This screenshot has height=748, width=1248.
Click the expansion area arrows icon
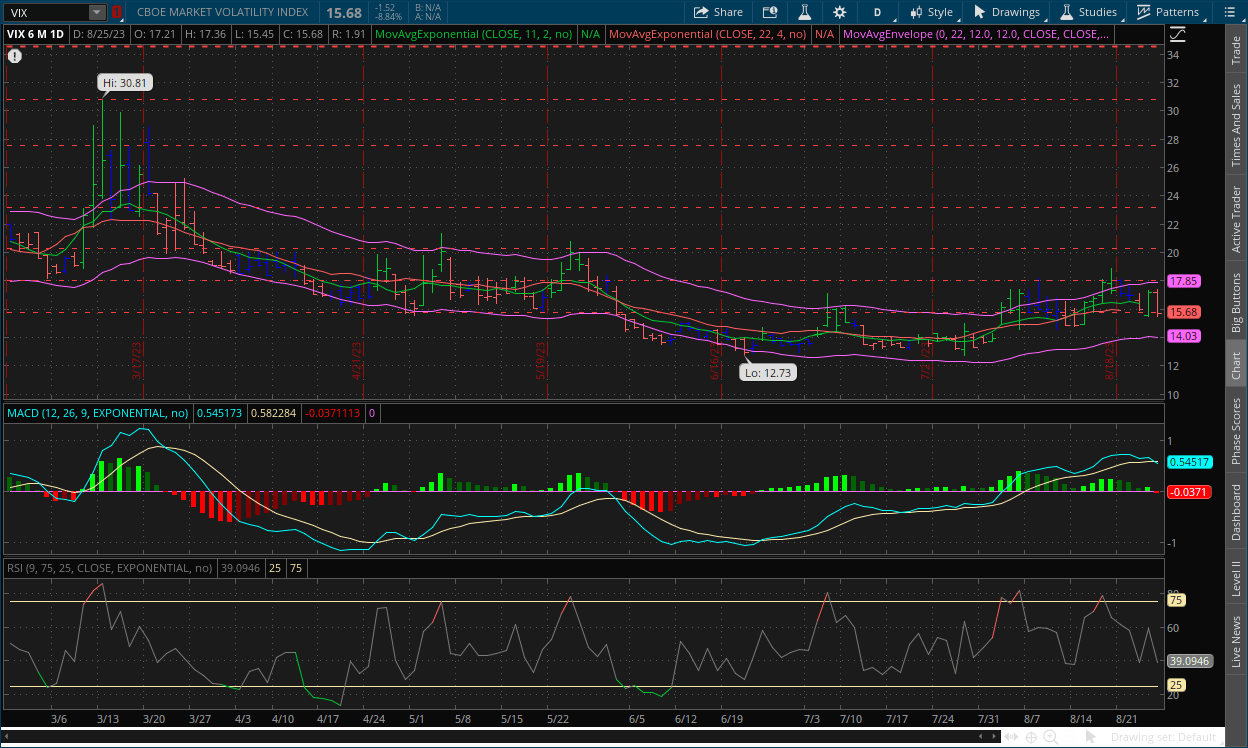click(1012, 738)
